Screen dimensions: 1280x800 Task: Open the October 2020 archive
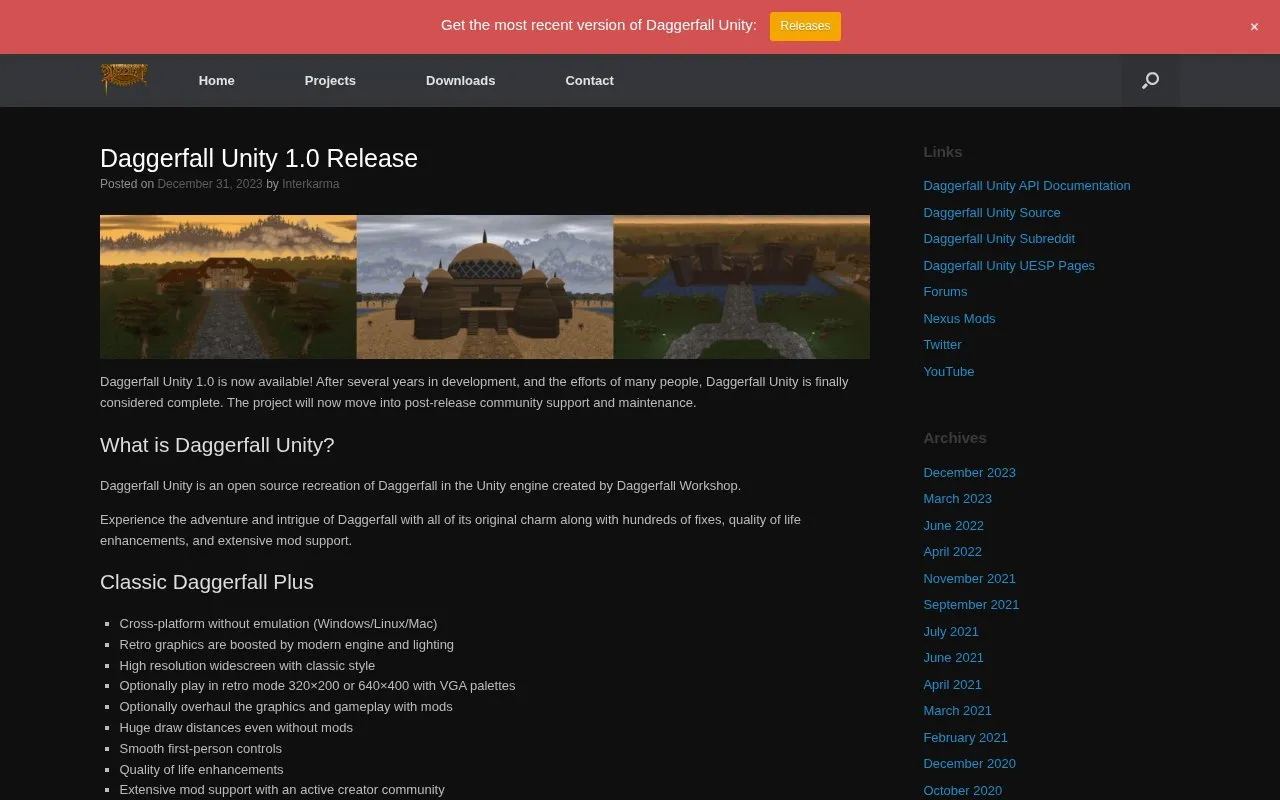(x=962, y=790)
